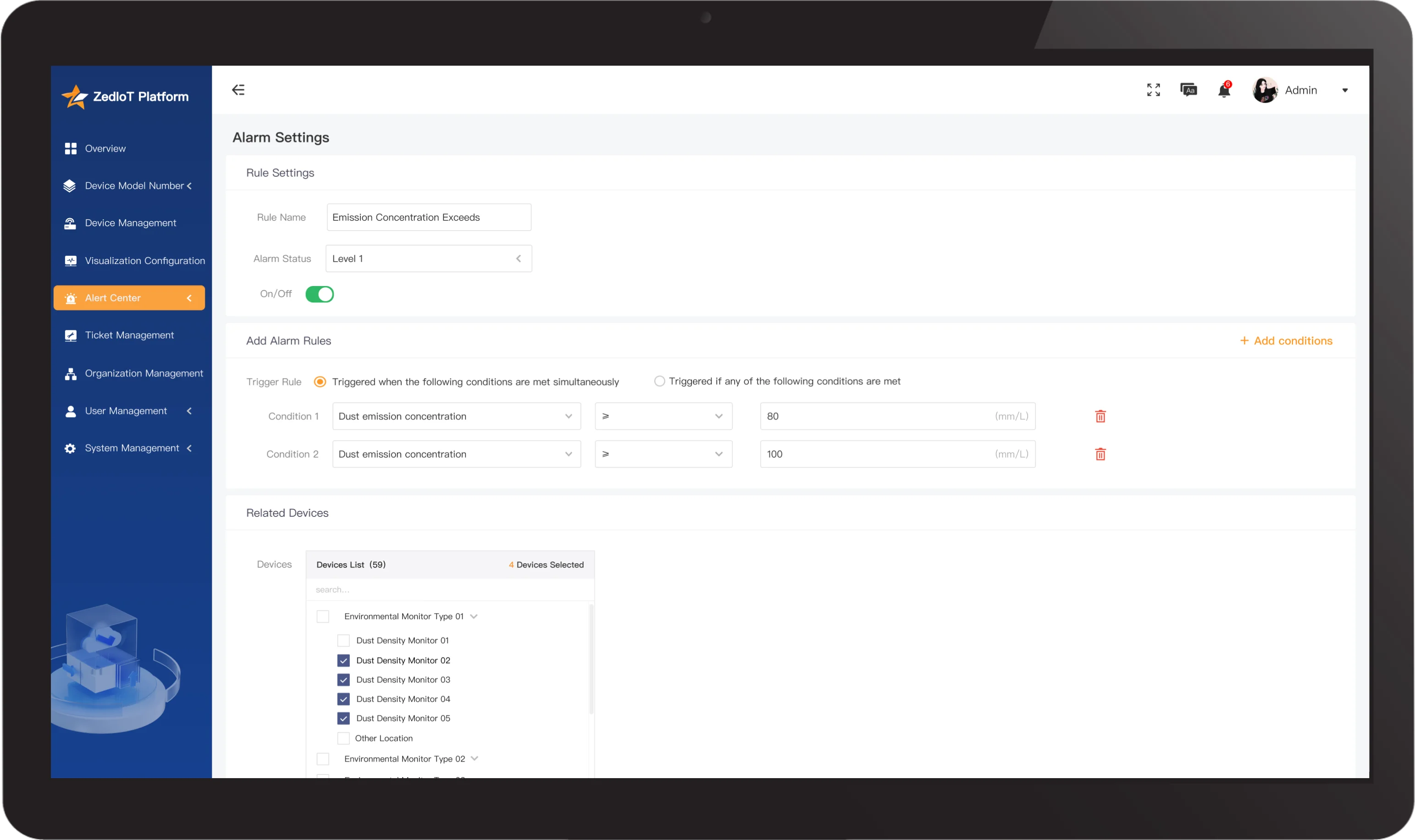Select 'Triggered if any' radio option
The height and width of the screenshot is (840, 1415).
click(659, 382)
